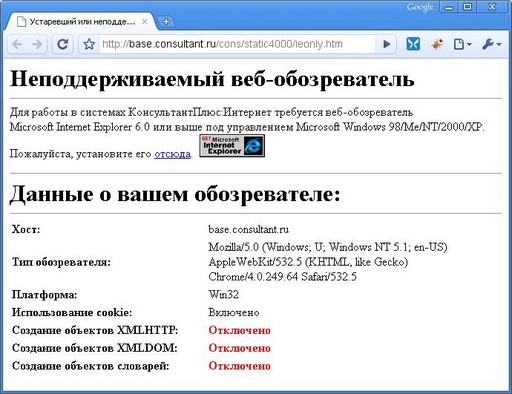The width and height of the screenshot is (512, 394).
Task: Open a new tab with plus button
Action: (166, 22)
